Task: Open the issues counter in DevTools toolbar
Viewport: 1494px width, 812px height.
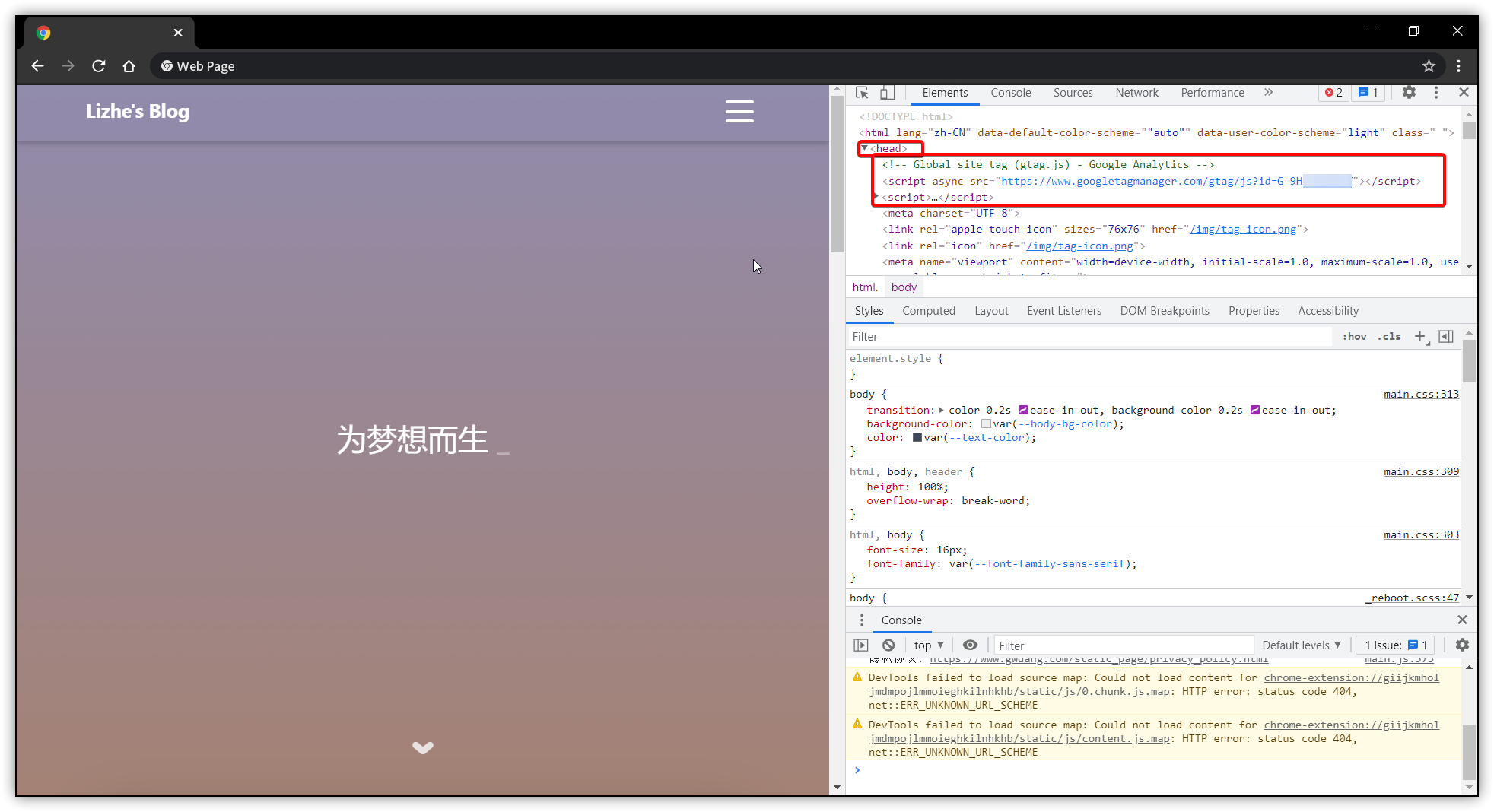Action: (1368, 93)
